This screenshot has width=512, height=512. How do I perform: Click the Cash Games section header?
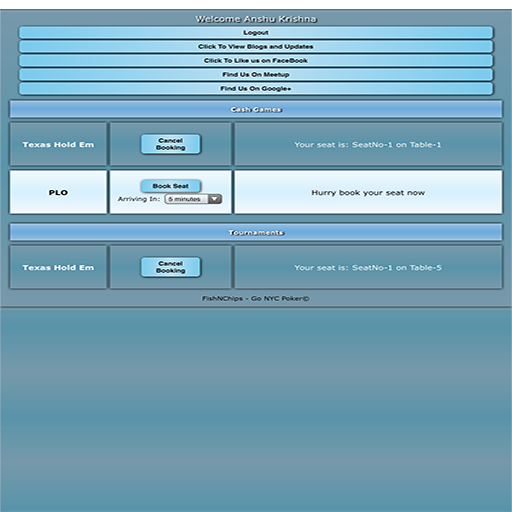256,109
